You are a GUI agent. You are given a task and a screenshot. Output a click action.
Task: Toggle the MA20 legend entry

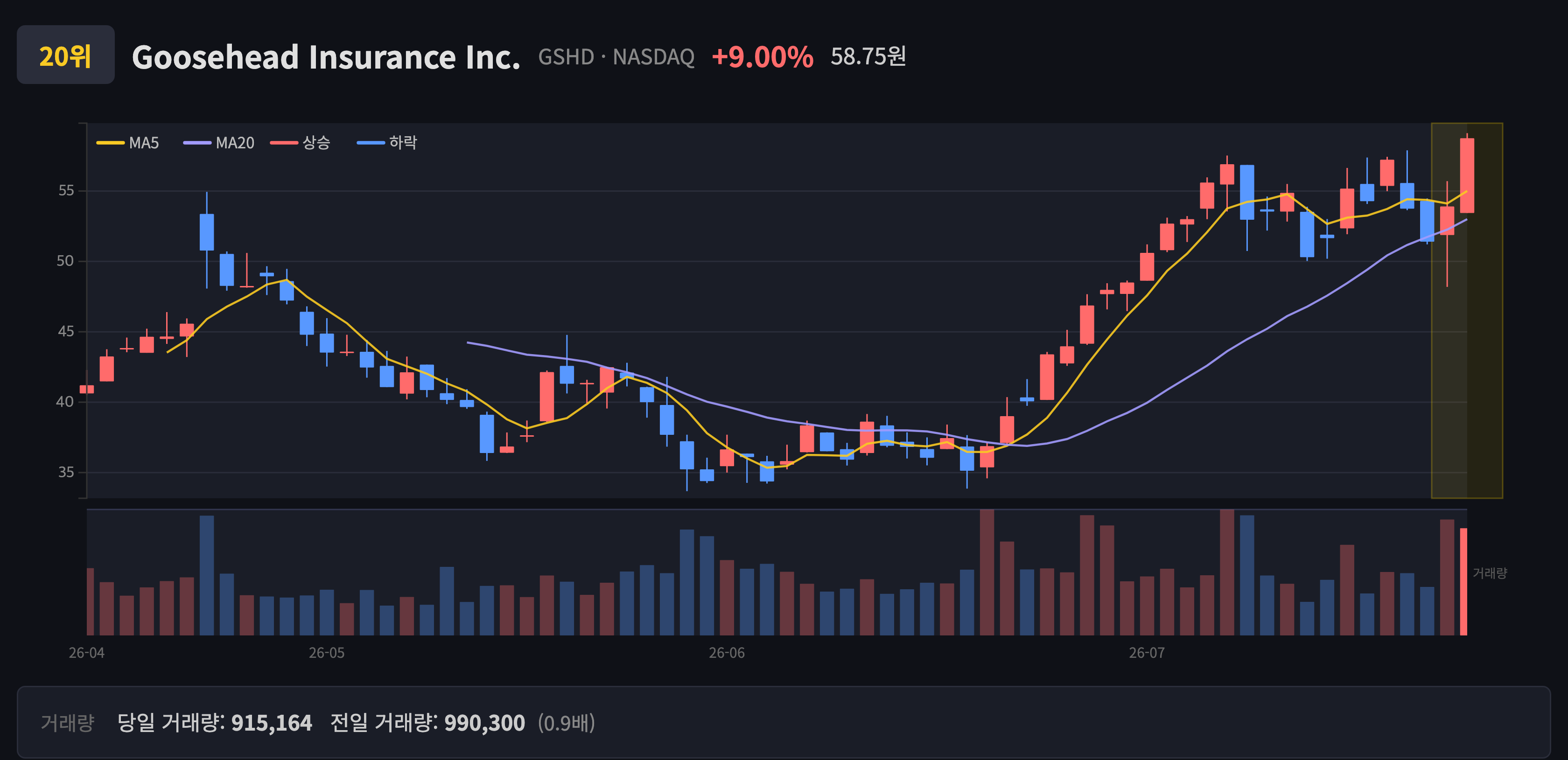point(219,143)
